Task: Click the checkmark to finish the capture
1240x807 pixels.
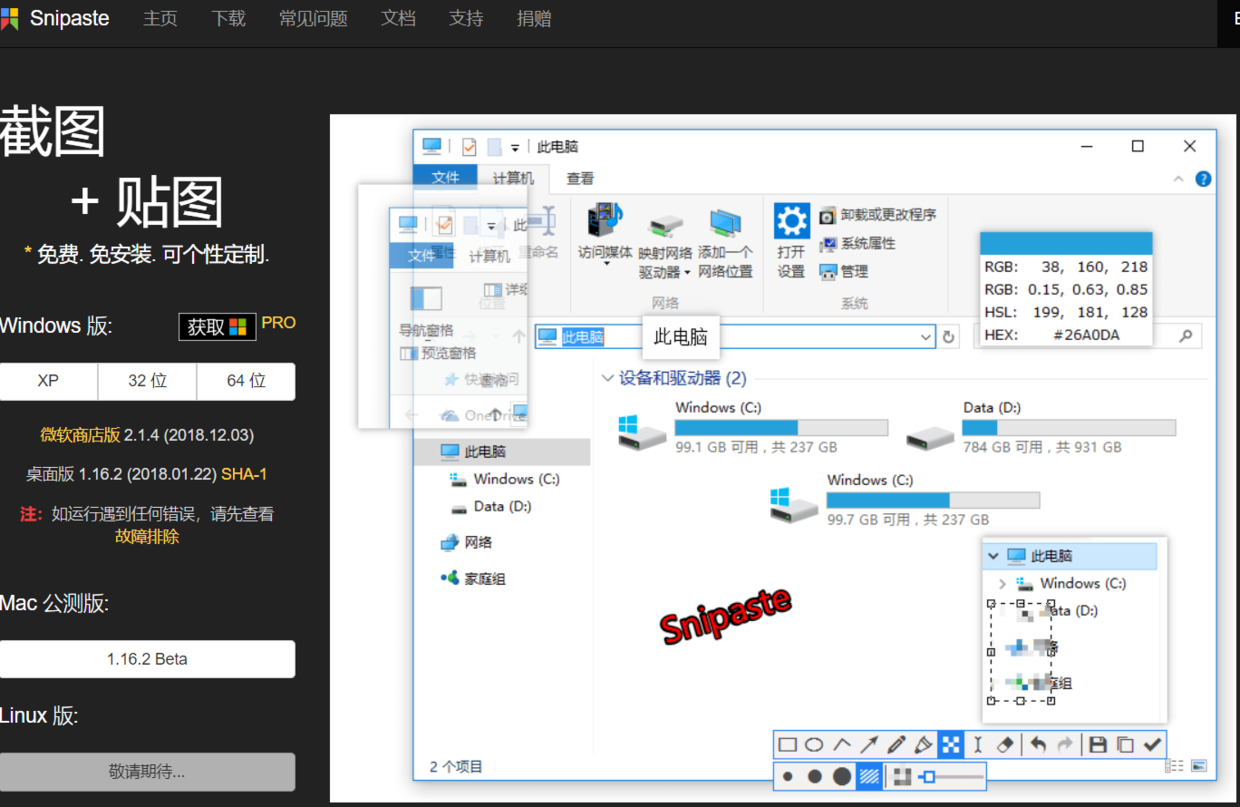Action: click(1152, 744)
